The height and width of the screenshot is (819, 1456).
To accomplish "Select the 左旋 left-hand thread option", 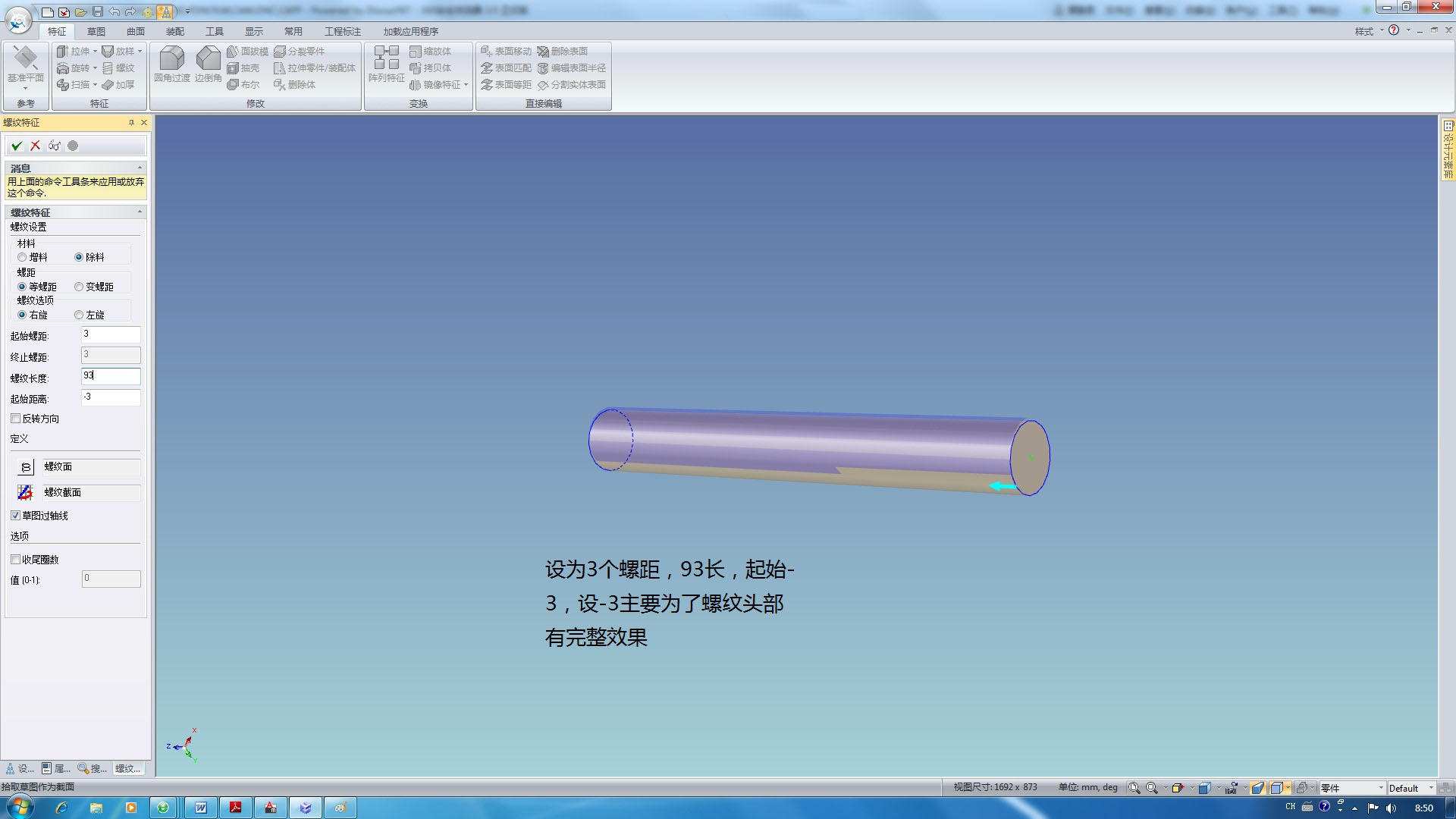I will click(x=79, y=315).
